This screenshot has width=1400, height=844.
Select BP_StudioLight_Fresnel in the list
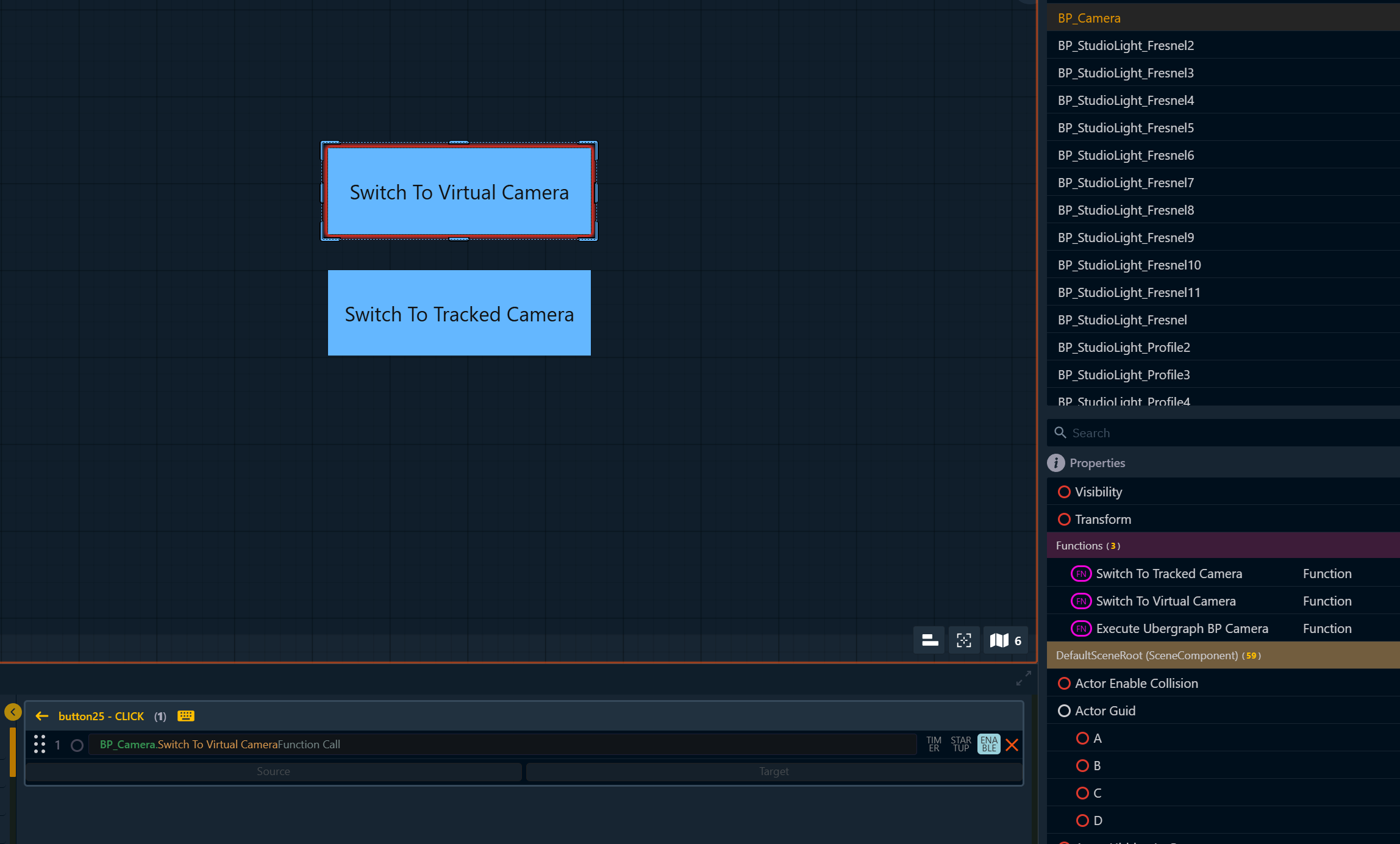coord(1223,320)
